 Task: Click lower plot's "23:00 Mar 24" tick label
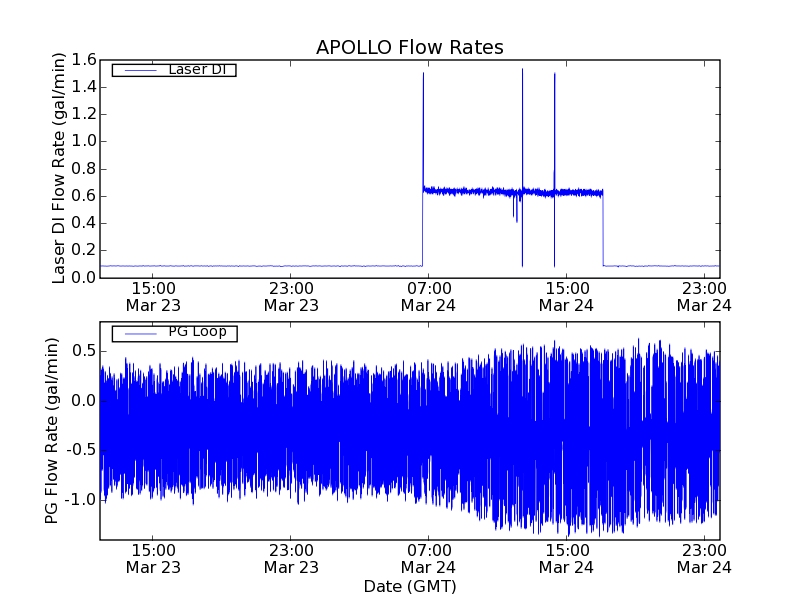pyautogui.click(x=704, y=559)
